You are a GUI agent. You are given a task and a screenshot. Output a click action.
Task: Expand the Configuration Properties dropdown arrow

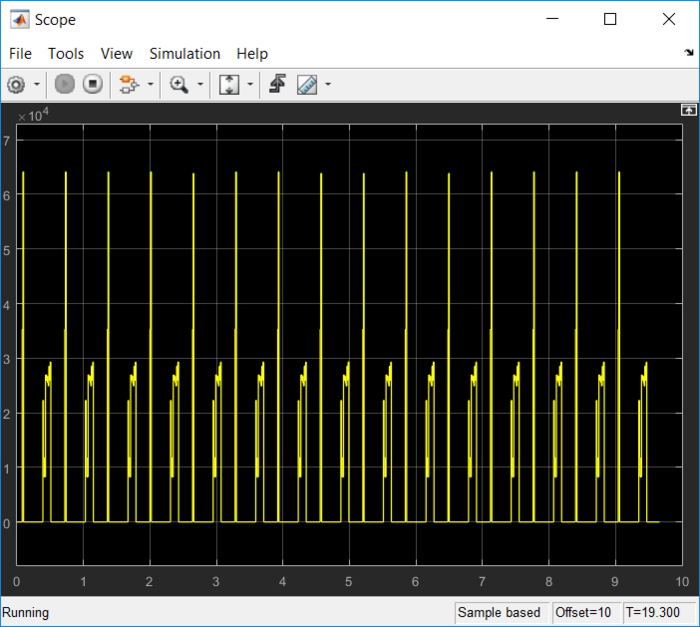pos(37,85)
